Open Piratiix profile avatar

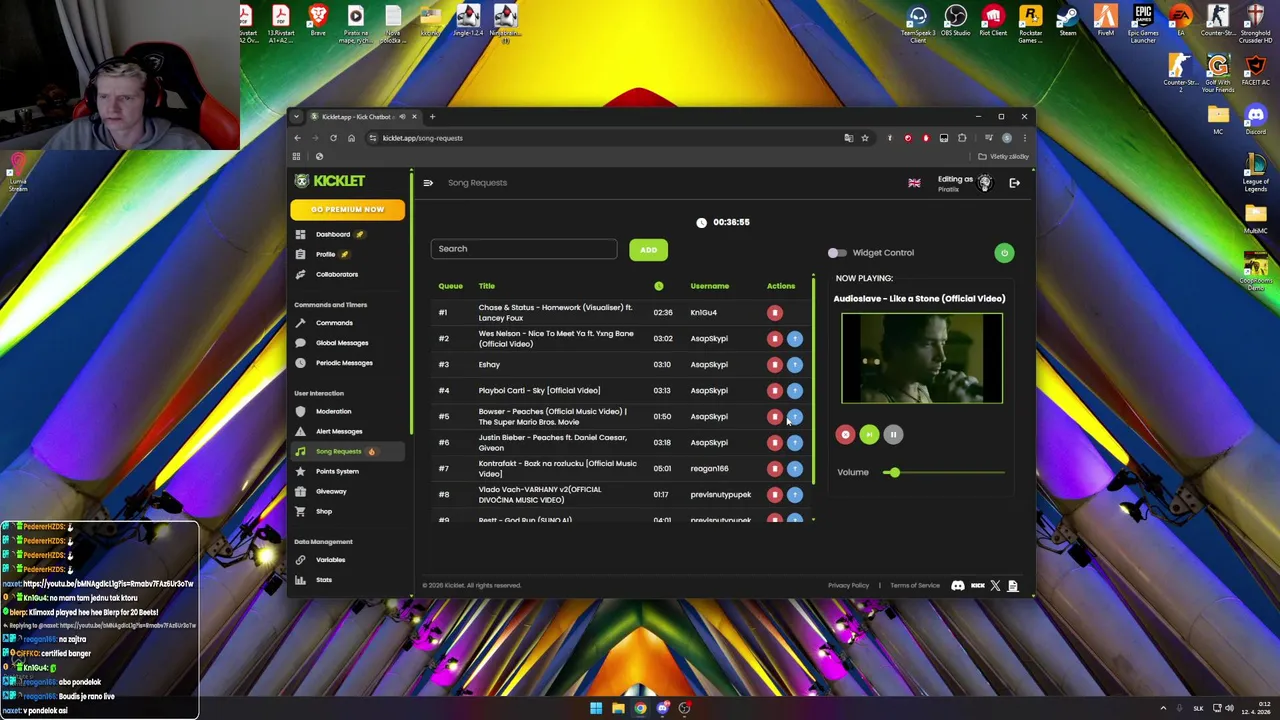pyautogui.click(x=984, y=183)
